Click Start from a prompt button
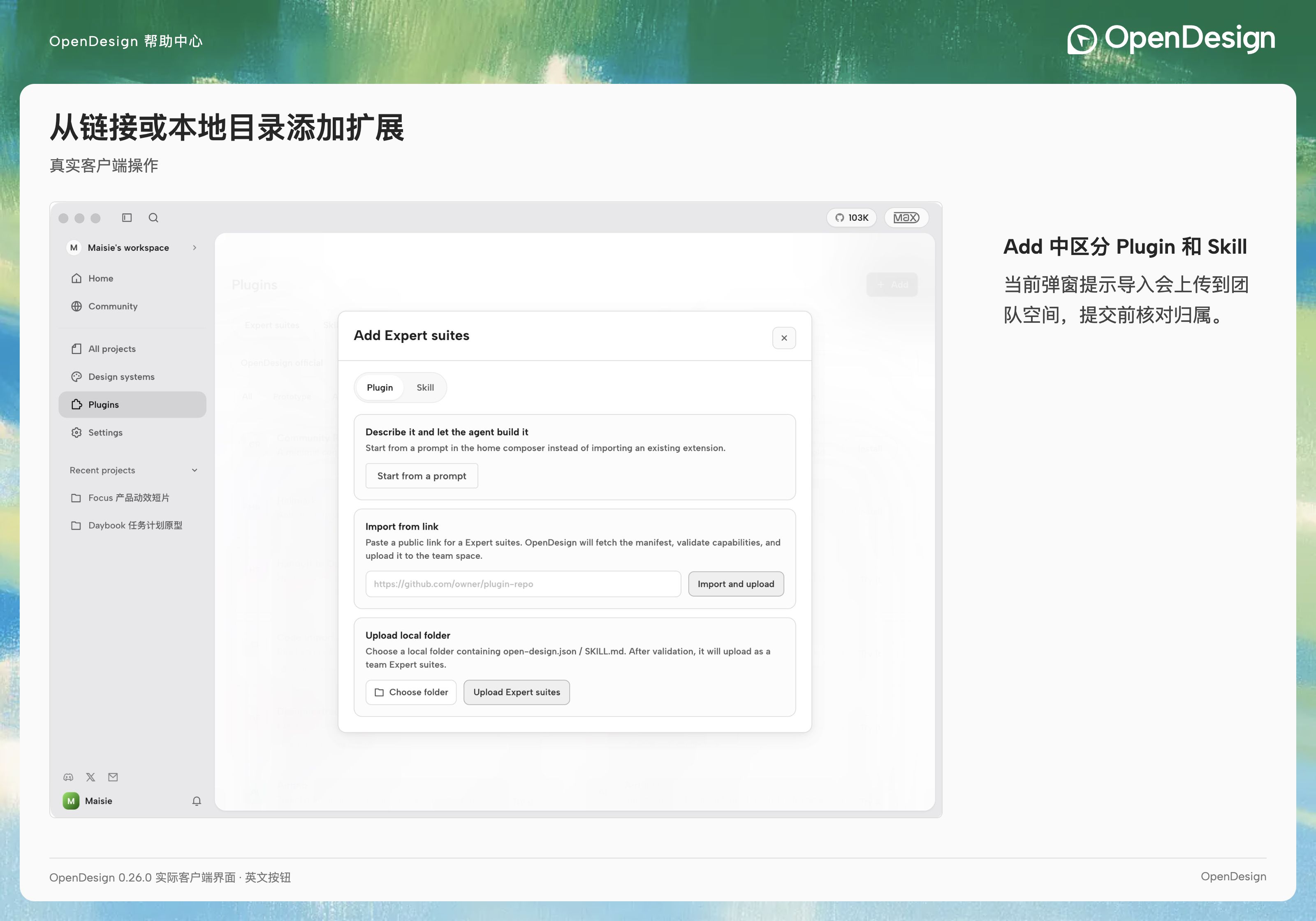The image size is (1316, 921). [x=422, y=476]
